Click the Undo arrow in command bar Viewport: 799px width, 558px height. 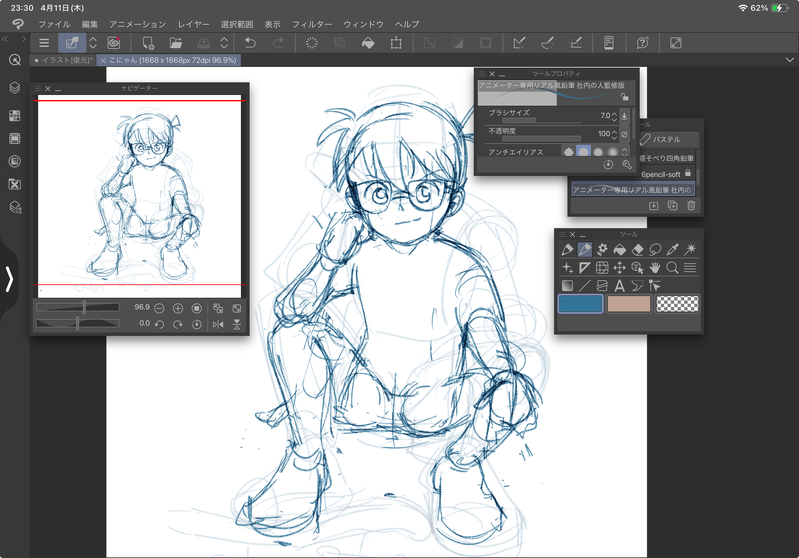click(x=250, y=43)
